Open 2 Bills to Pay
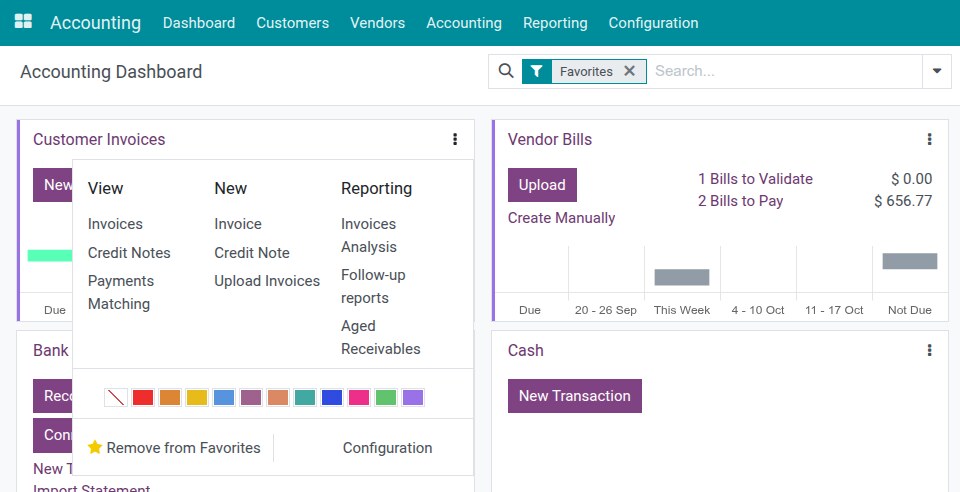 (x=741, y=201)
